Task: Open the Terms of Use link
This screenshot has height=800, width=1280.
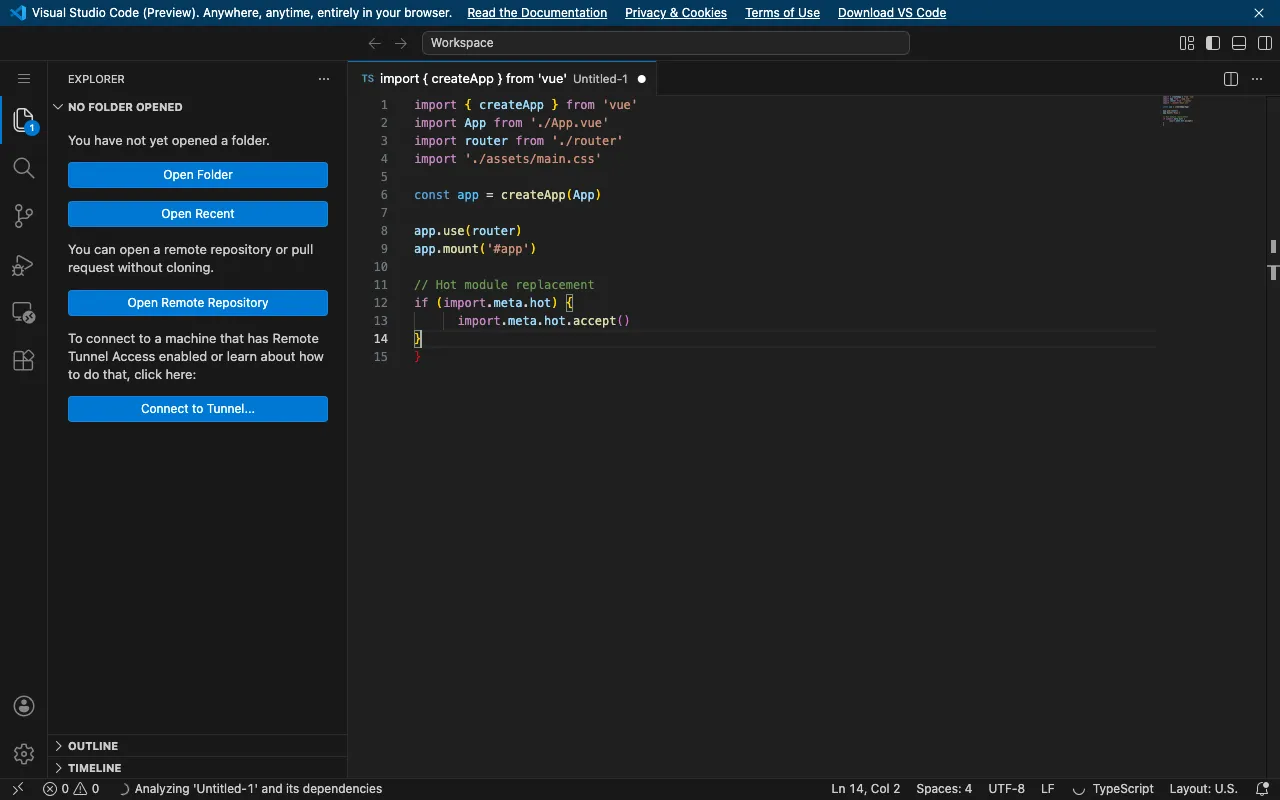Action: click(x=782, y=13)
